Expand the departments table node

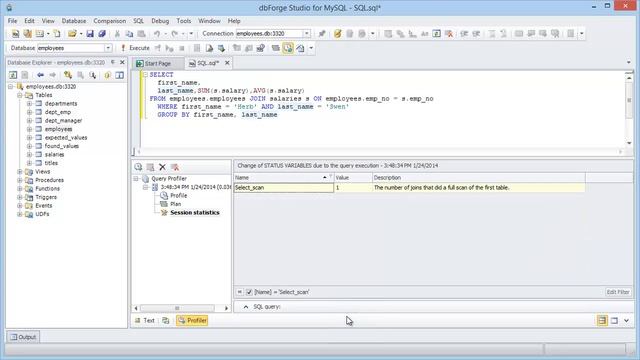click(x=29, y=104)
